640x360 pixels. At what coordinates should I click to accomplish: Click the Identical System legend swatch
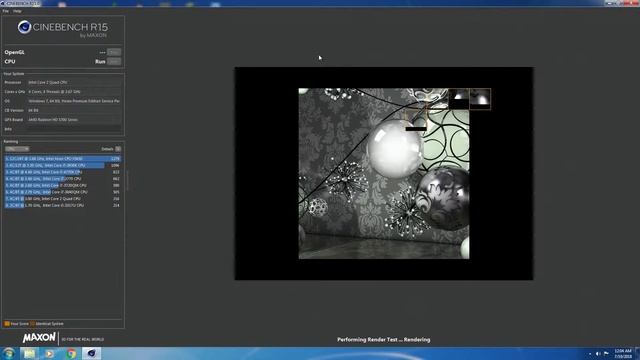(x=33, y=324)
